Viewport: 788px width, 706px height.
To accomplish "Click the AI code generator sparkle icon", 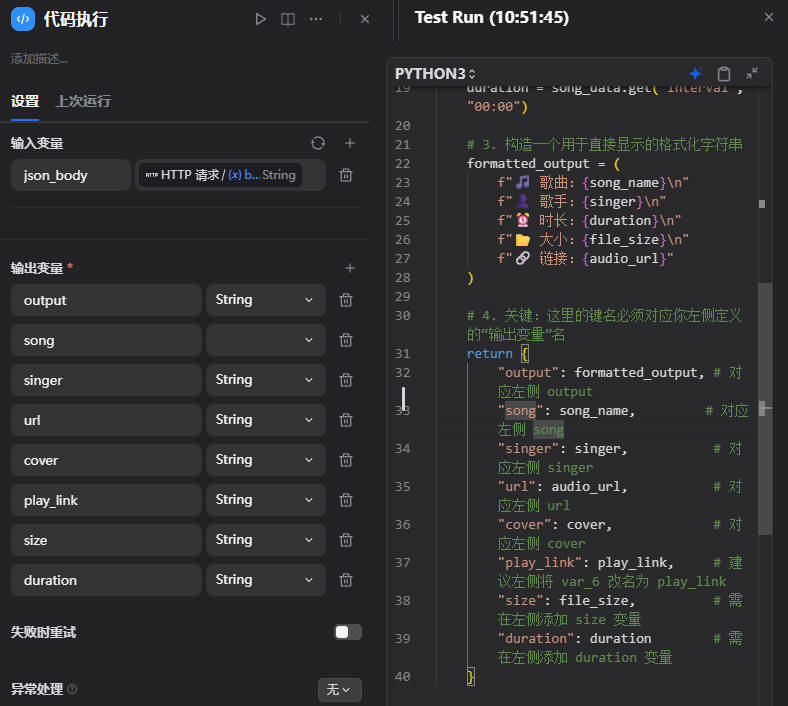I will (696, 73).
